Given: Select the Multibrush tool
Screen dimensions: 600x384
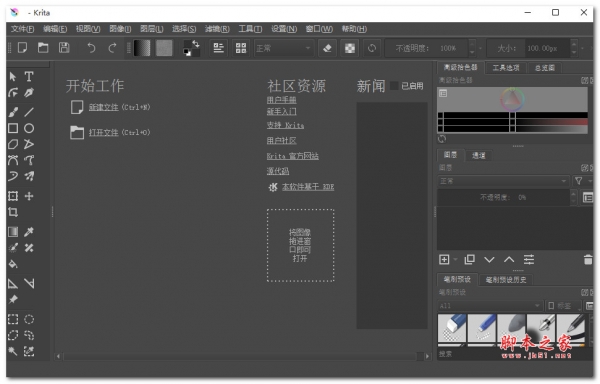Looking at the screenshot, I should 29,176.
